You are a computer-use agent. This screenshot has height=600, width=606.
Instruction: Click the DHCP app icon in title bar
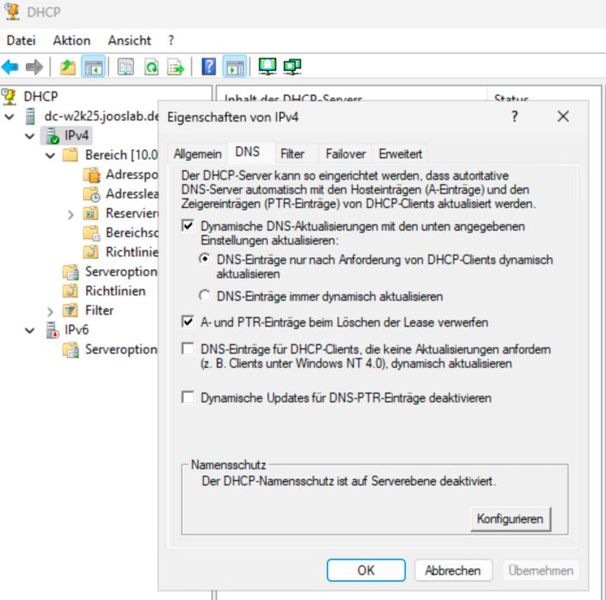(12, 11)
